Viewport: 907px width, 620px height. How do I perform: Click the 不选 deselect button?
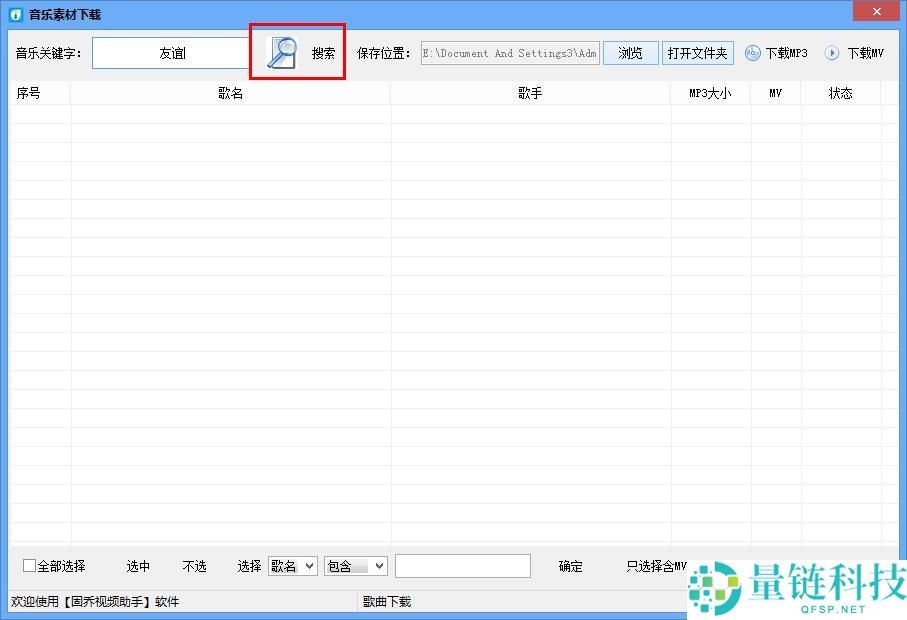[194, 566]
